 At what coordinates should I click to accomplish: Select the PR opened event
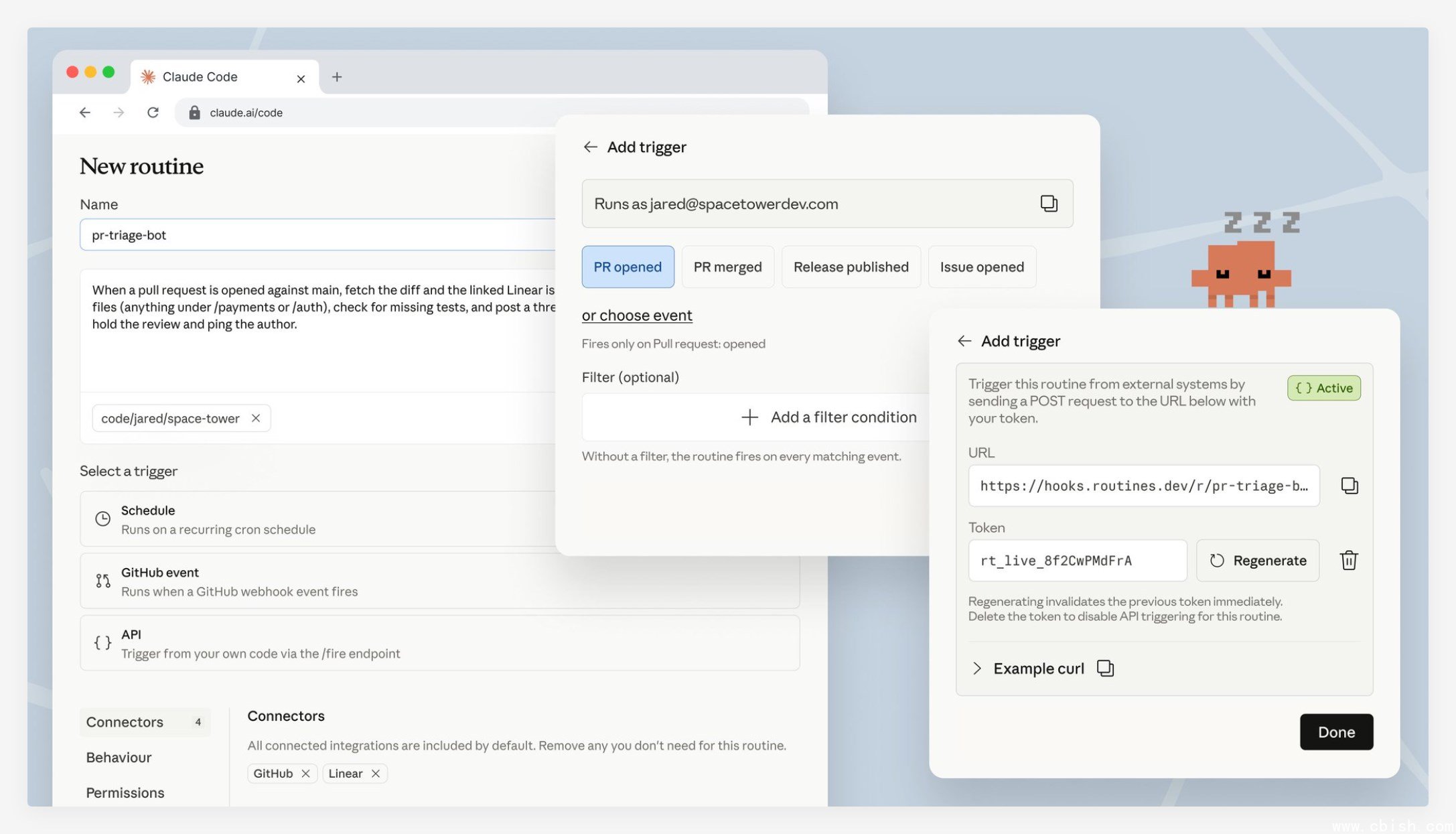[627, 267]
